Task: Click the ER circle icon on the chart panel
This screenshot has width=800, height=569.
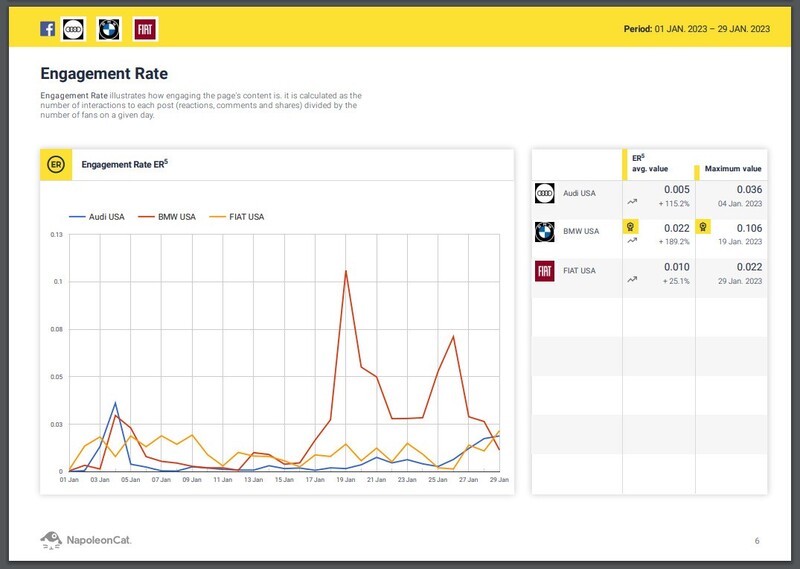Action: 56,165
